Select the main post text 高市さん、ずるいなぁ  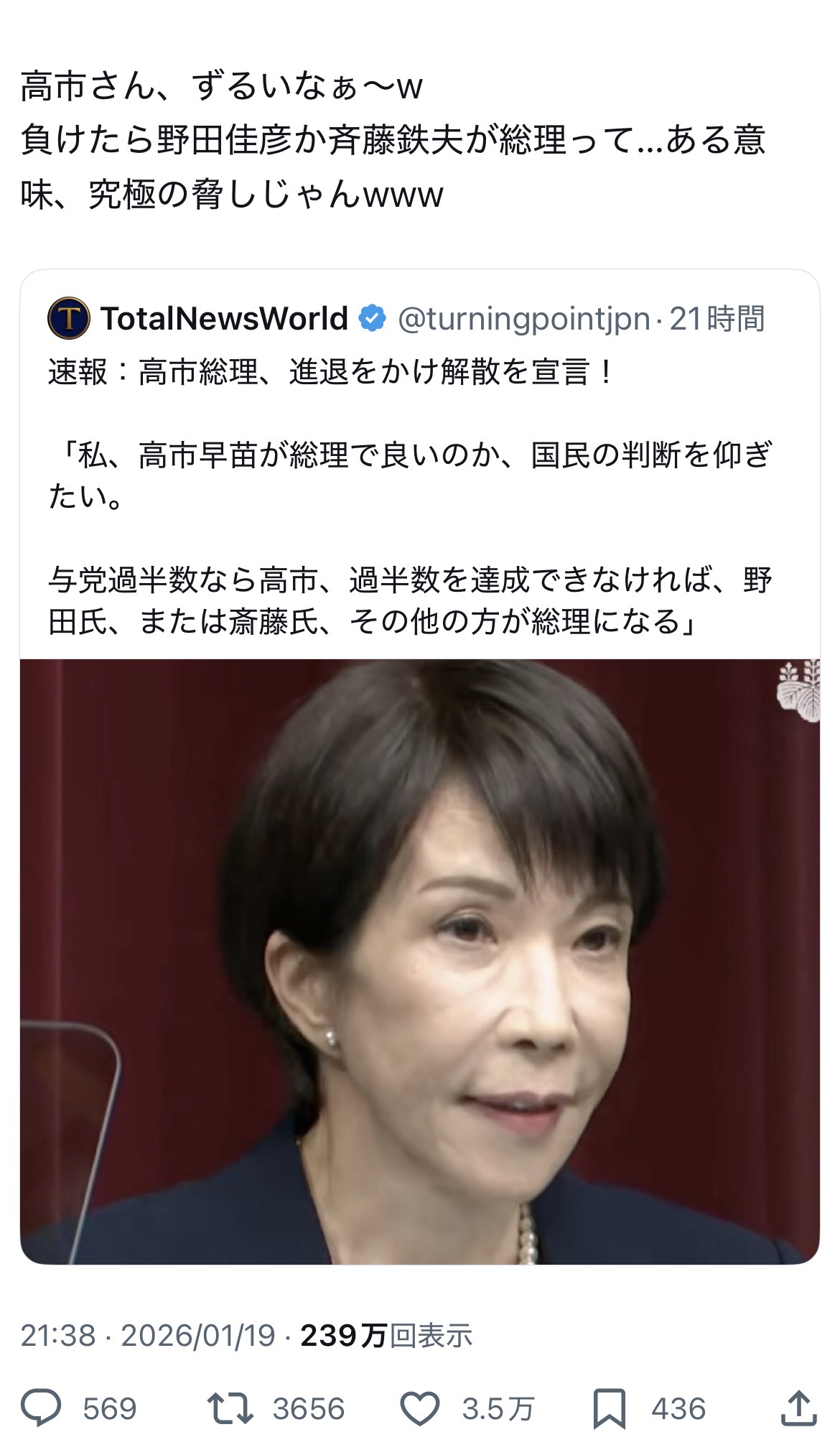221,85
